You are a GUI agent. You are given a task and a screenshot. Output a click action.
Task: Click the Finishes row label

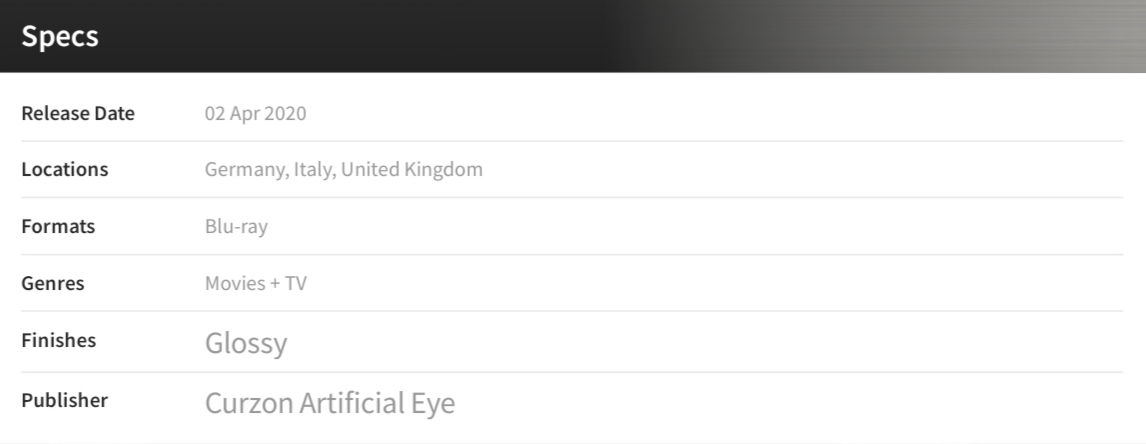pyautogui.click(x=59, y=341)
